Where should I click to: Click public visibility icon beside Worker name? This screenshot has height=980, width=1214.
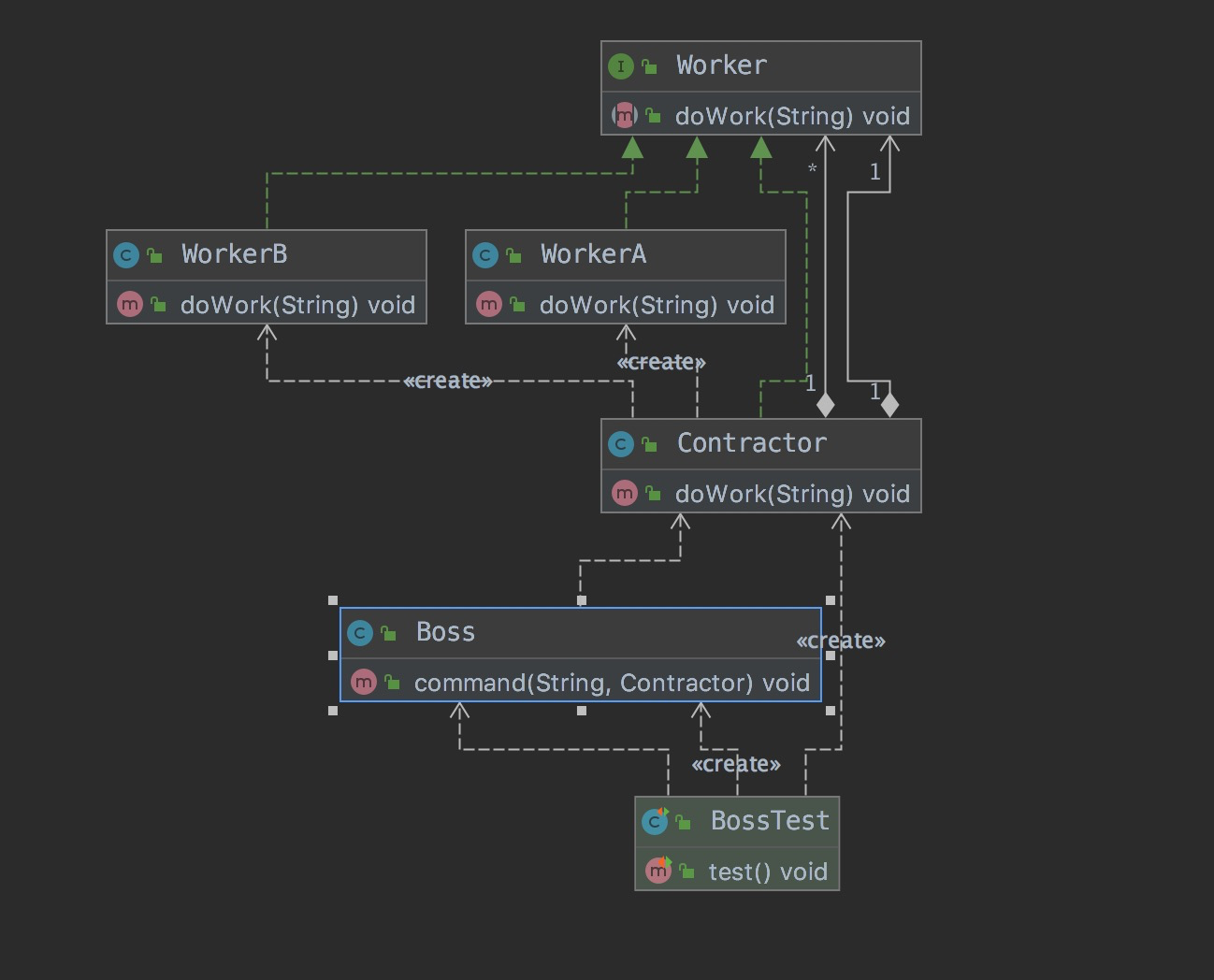point(649,66)
